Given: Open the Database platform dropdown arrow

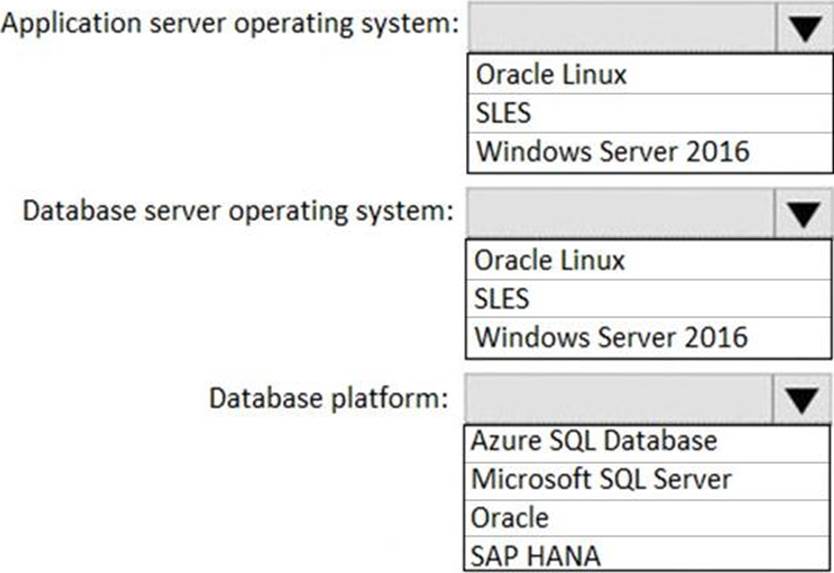Looking at the screenshot, I should point(802,399).
